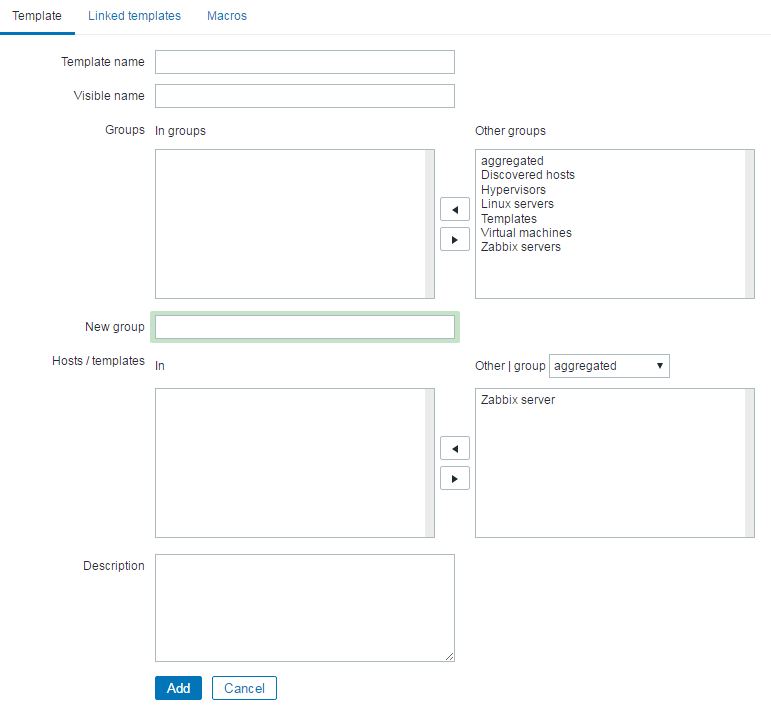Click the Other groups list scrollbar
This screenshot has height=711, width=771.
[x=749, y=224]
